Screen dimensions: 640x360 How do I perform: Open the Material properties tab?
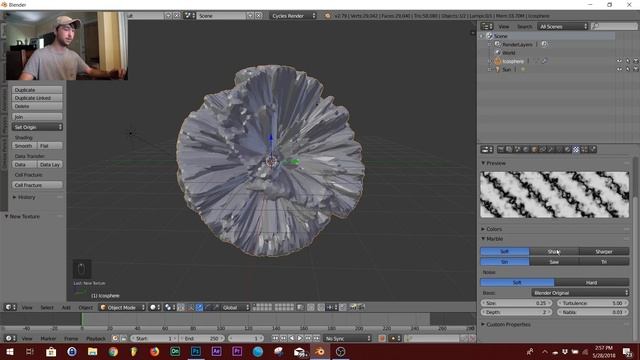(567, 149)
